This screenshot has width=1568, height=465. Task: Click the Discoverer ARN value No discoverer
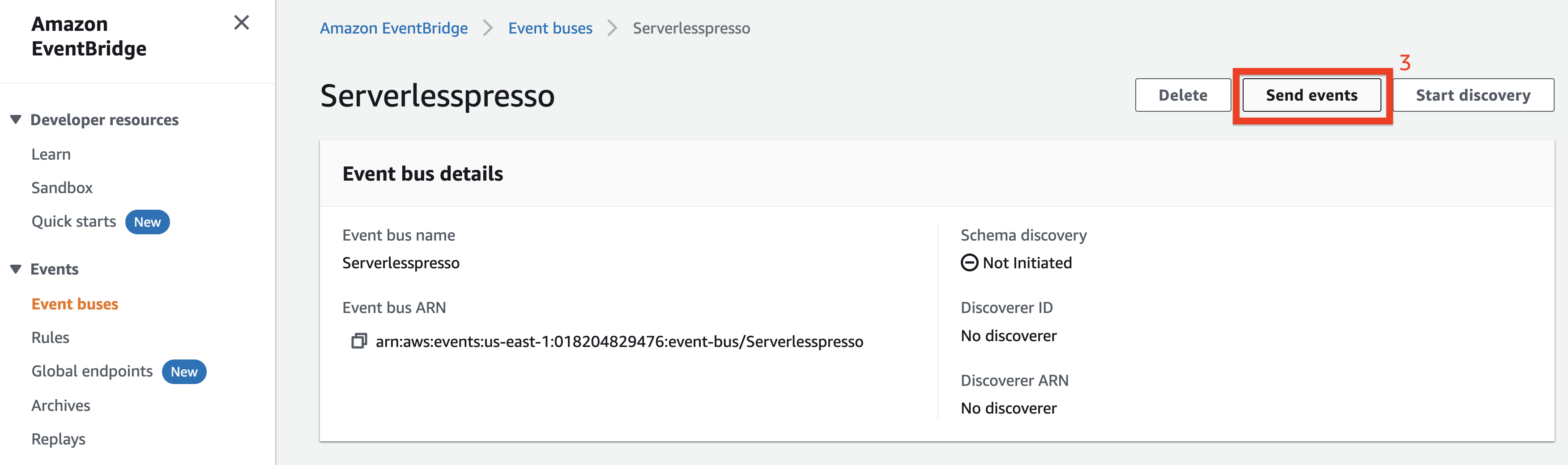click(x=1009, y=409)
